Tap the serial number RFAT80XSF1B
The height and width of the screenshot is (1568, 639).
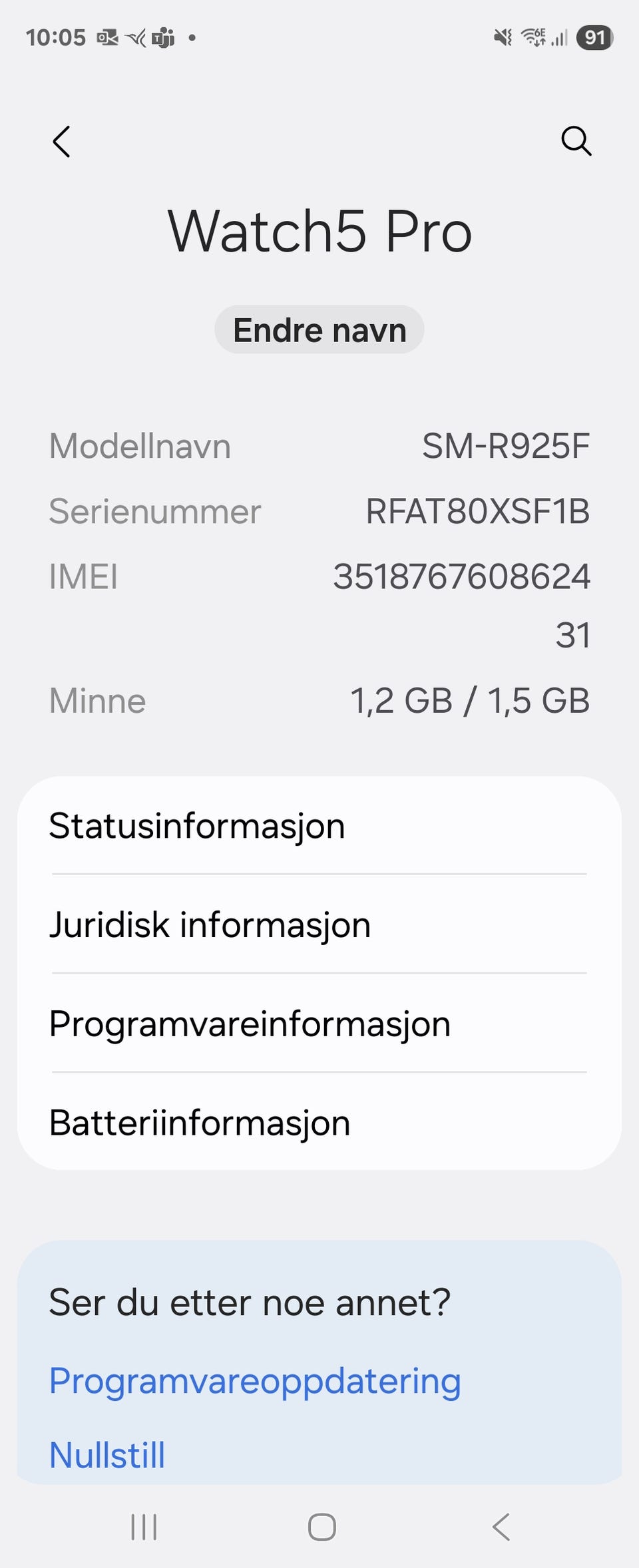pos(477,512)
